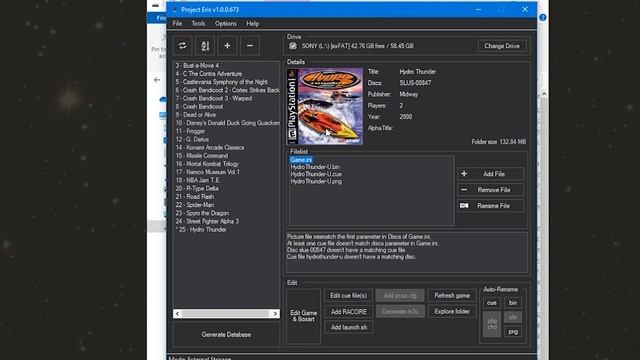Click the Discs value SLUS-00847

[415, 83]
